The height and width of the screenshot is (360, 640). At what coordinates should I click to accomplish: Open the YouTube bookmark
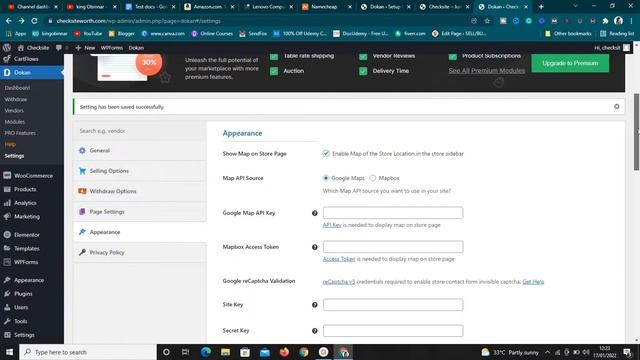tap(88, 33)
